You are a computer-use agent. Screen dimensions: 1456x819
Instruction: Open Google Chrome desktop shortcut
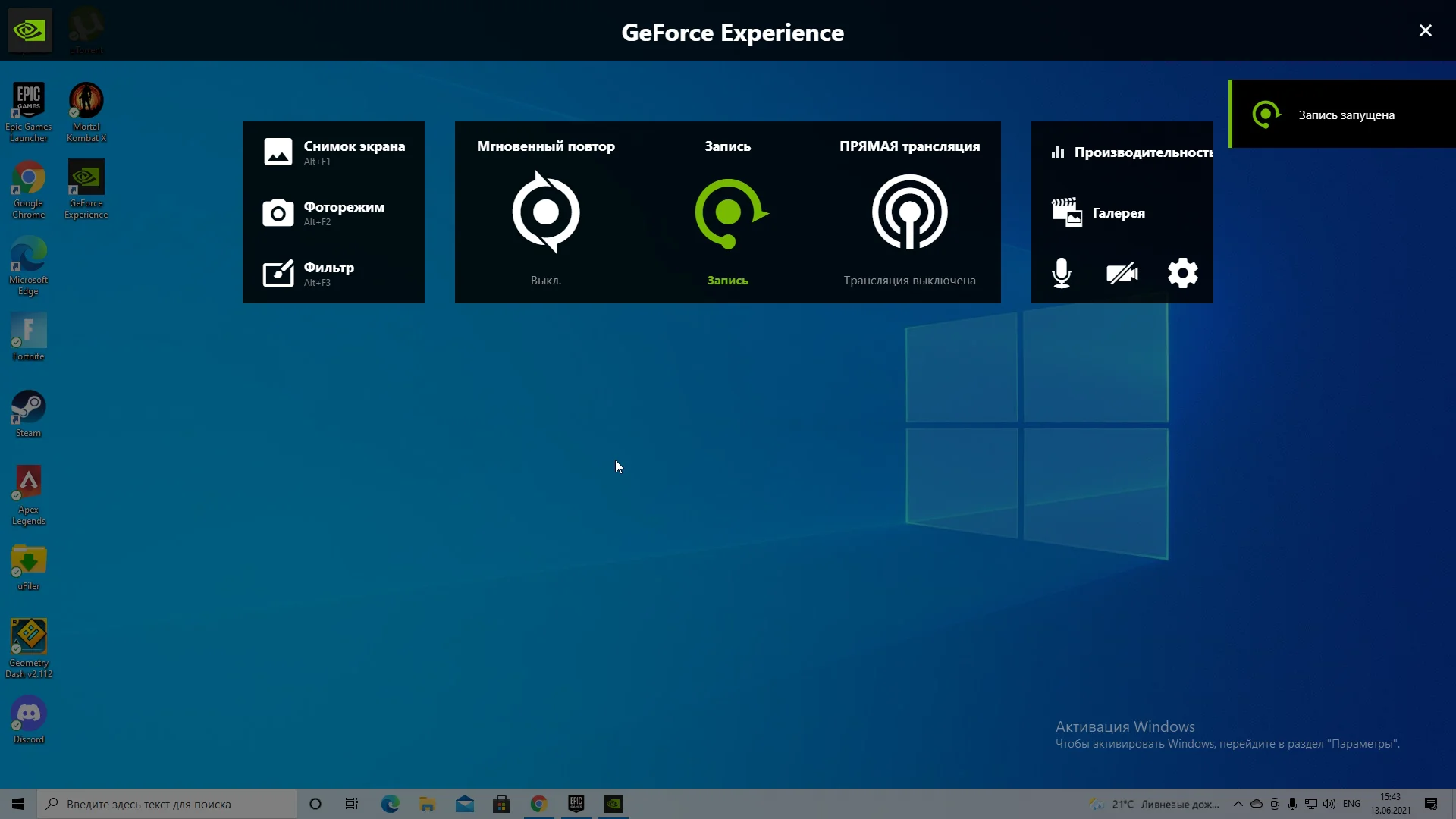coord(29,190)
